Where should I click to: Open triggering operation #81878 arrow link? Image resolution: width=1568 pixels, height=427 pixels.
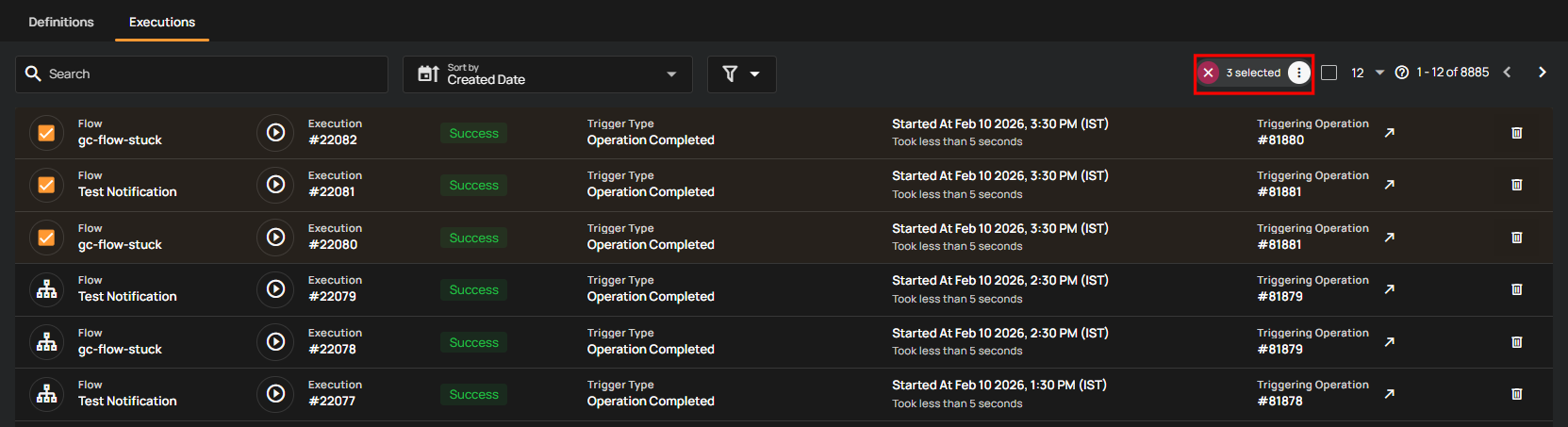click(x=1389, y=394)
